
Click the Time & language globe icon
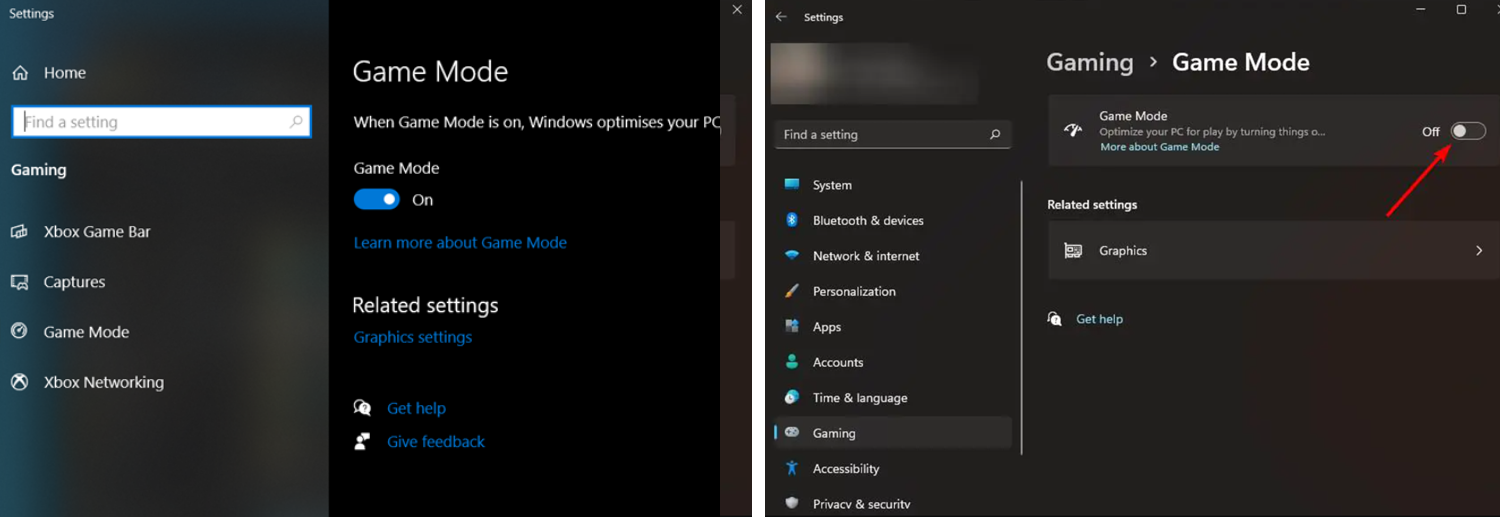pyautogui.click(x=792, y=398)
